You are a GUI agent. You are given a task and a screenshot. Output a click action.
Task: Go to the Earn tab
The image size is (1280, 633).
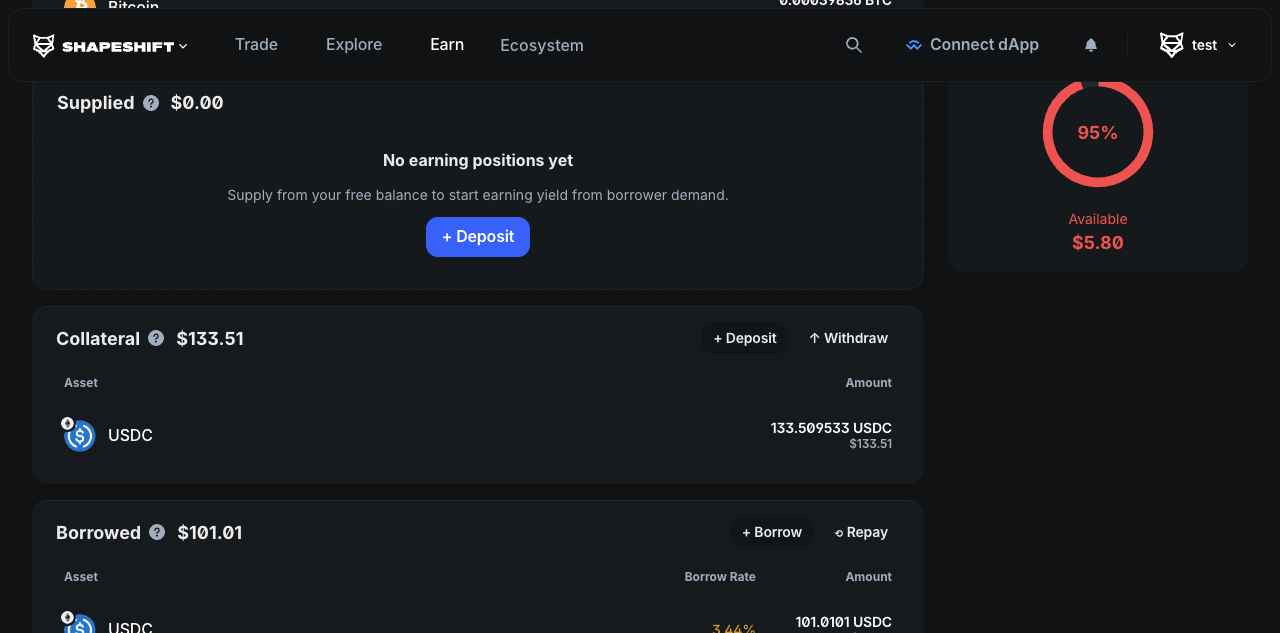447,45
